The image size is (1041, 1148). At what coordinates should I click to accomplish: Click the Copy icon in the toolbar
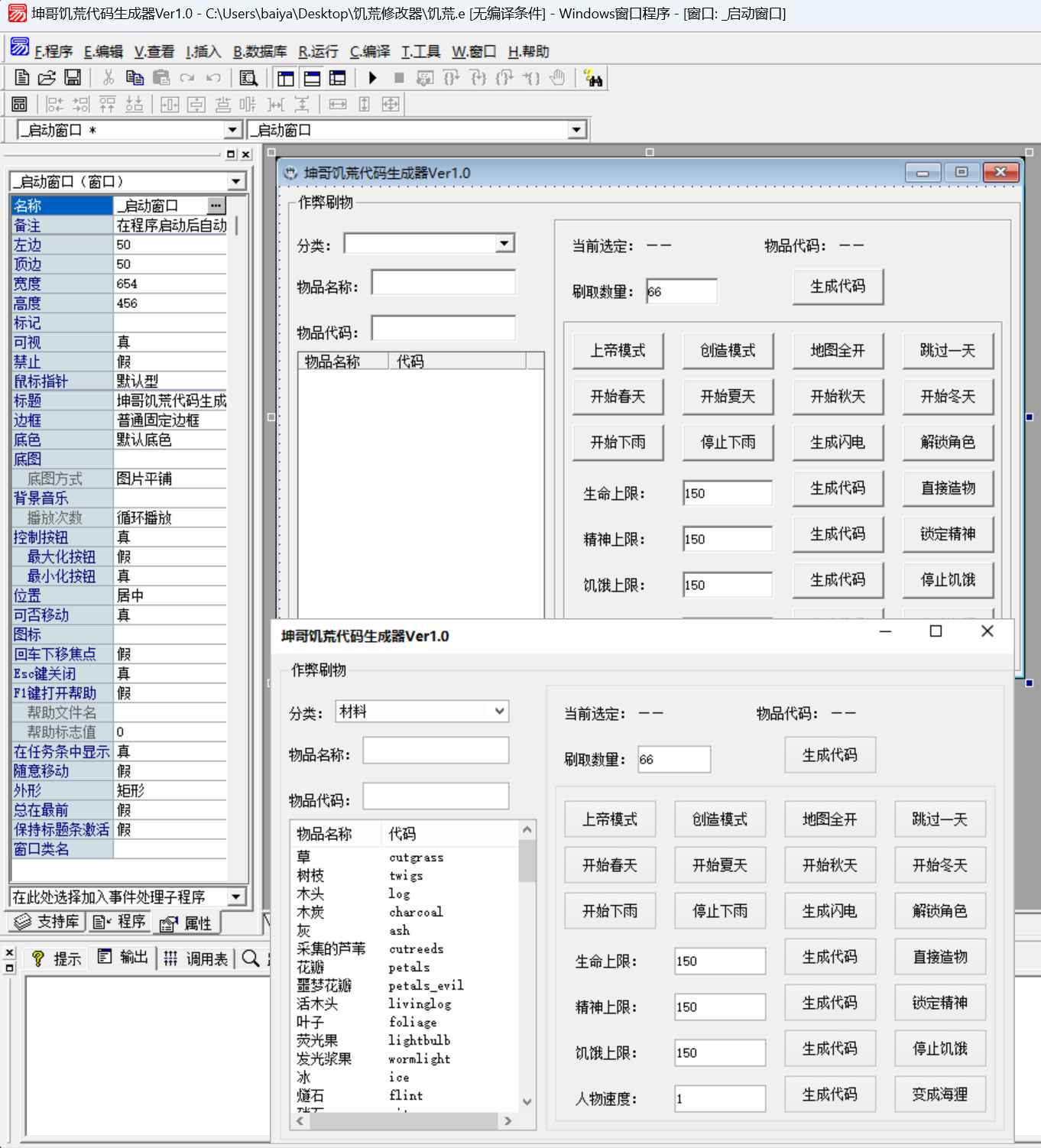(135, 78)
